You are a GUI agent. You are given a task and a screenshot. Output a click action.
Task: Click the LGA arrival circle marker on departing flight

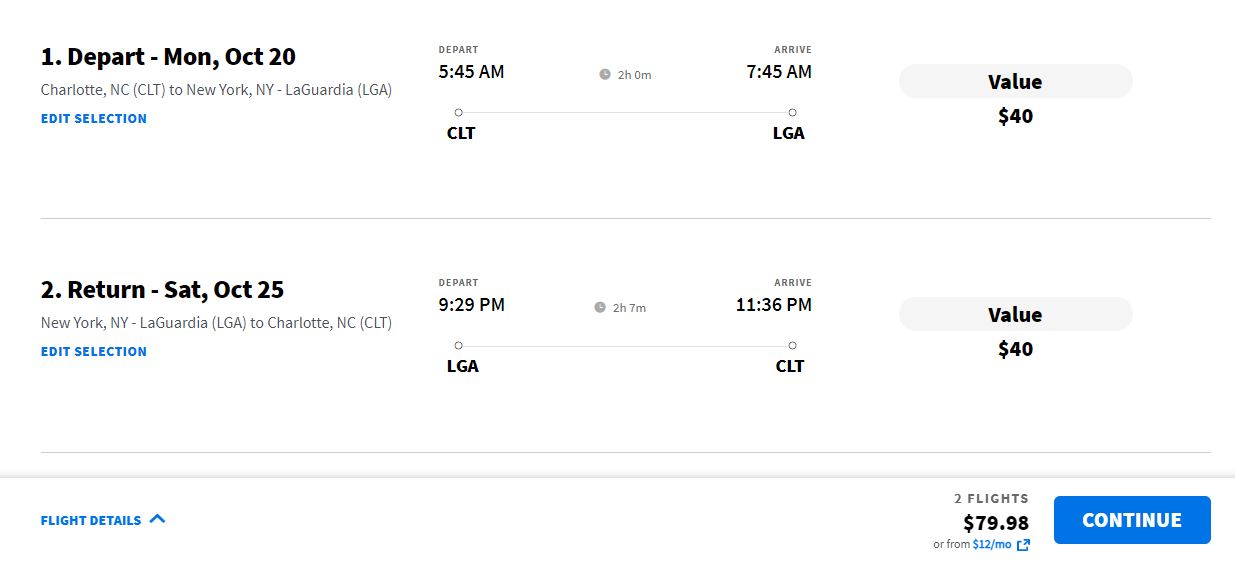[x=792, y=112]
